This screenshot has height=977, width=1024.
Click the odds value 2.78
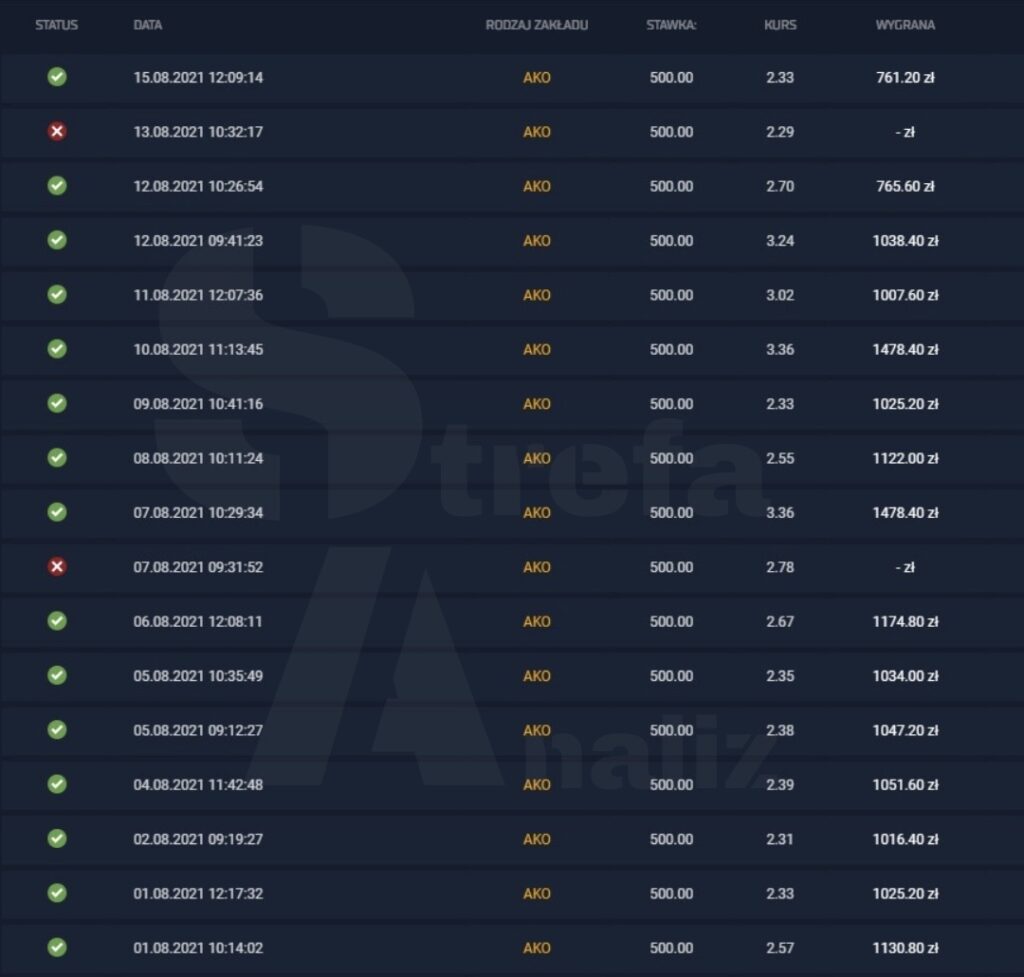pos(780,567)
